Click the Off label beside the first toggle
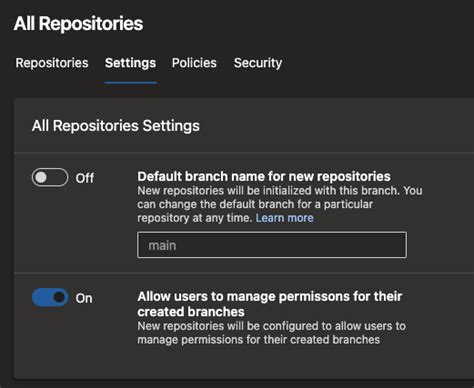Image resolution: width=474 pixels, height=388 pixels. point(85,178)
